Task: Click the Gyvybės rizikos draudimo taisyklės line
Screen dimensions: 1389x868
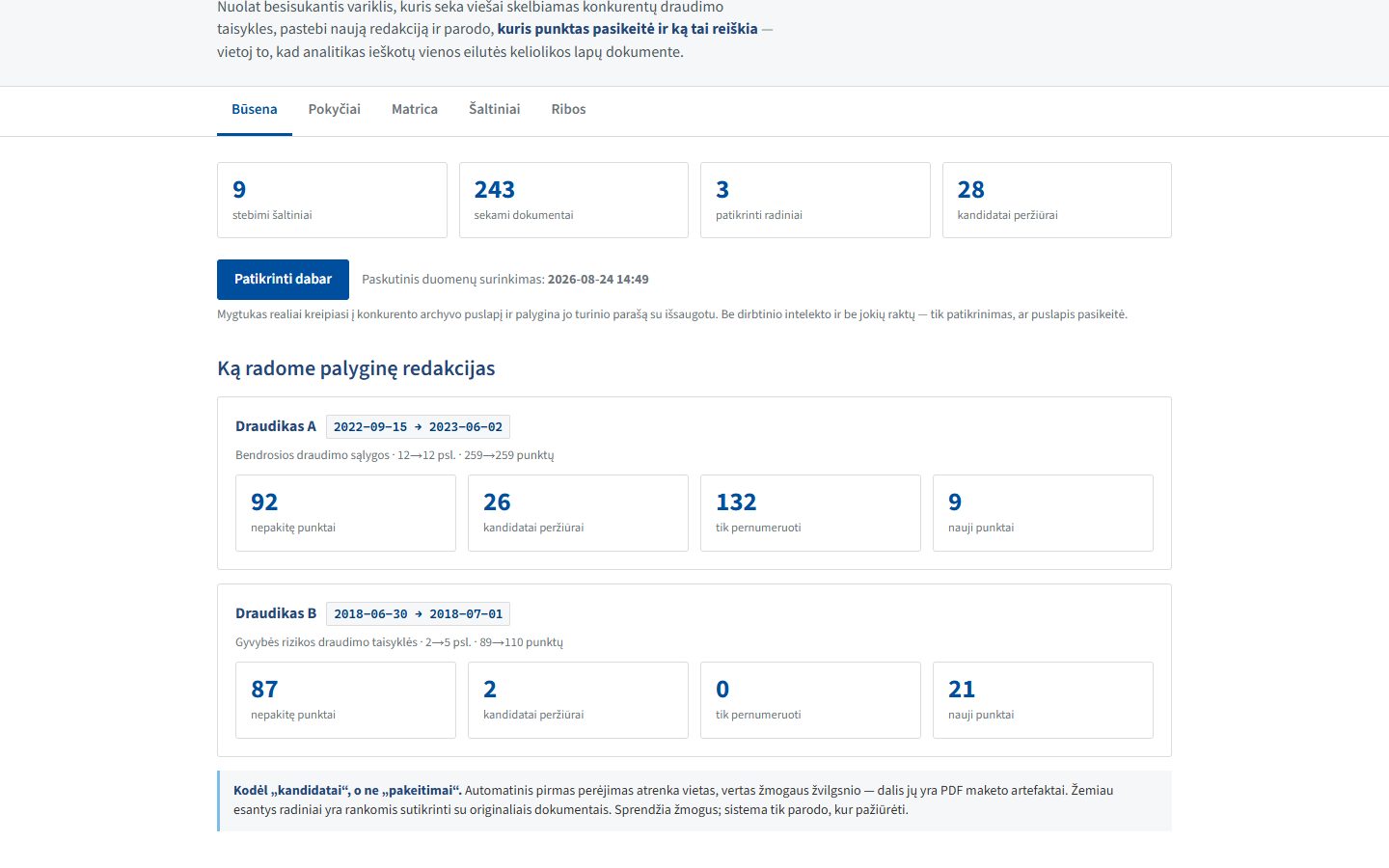Action: [399, 642]
